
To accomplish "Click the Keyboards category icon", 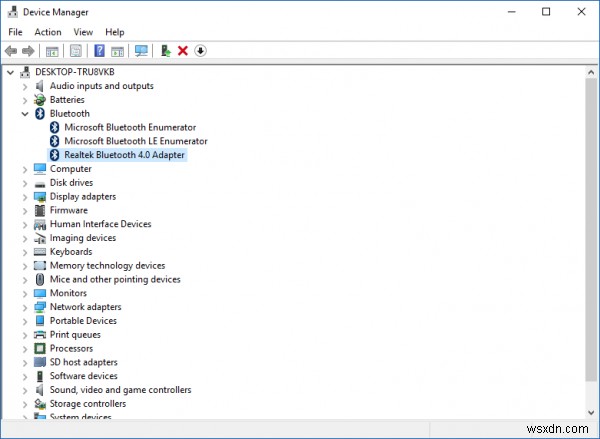I will 40,252.
